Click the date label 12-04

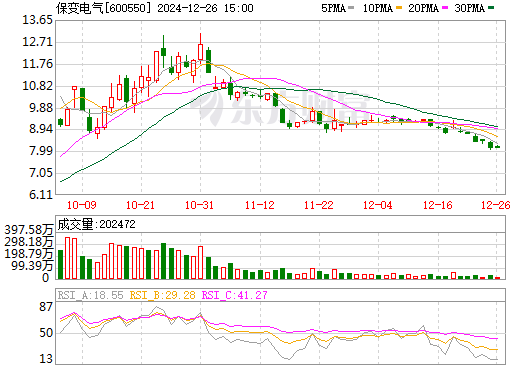pyautogui.click(x=378, y=205)
